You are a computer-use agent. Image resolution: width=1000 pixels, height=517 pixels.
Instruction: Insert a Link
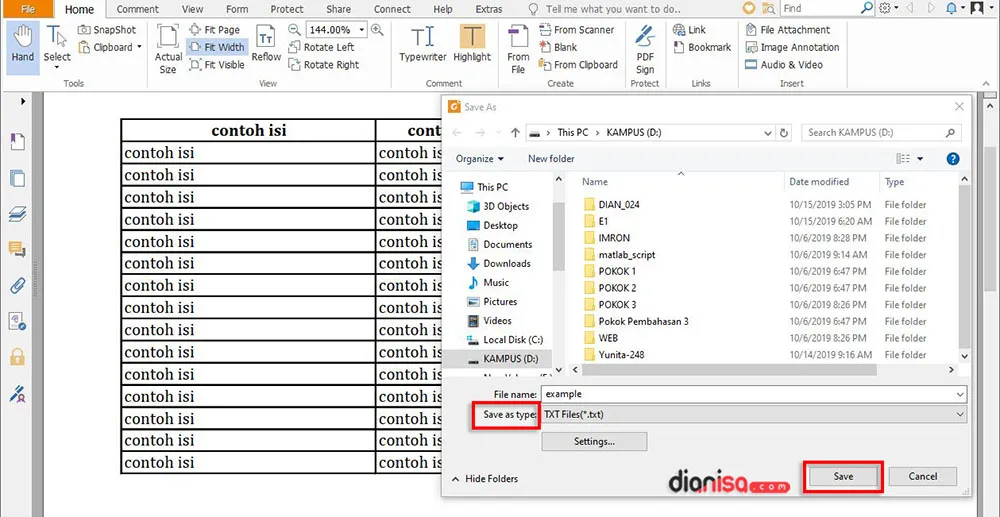coord(689,30)
